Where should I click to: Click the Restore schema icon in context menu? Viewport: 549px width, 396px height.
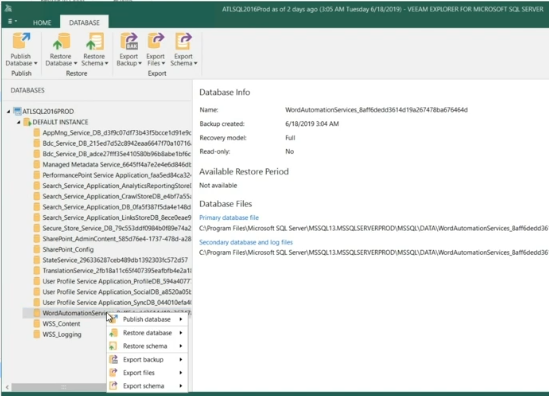[x=113, y=346]
